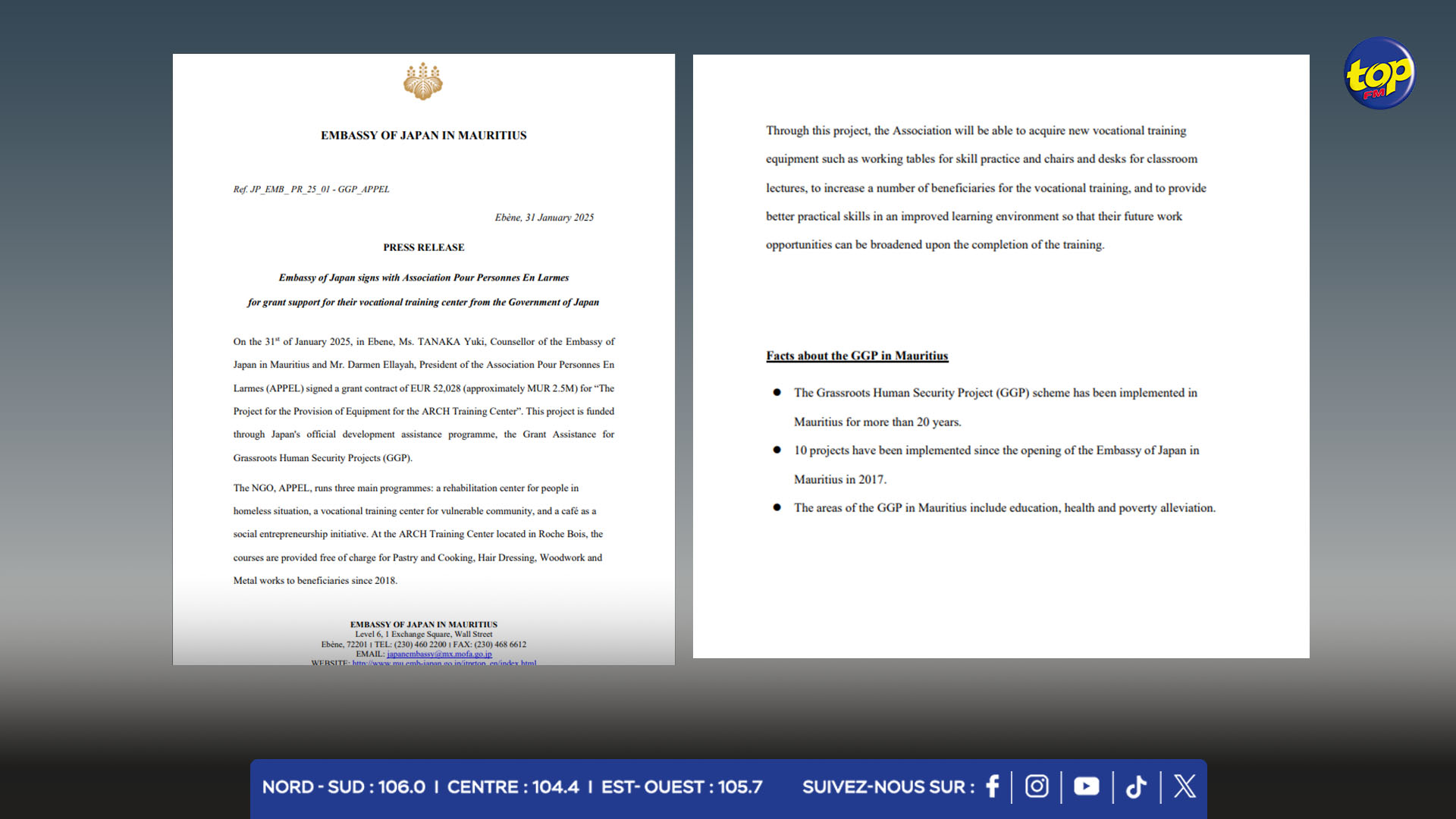Click the bullet about 10 projects implemented
The height and width of the screenshot is (819, 1456).
click(996, 465)
